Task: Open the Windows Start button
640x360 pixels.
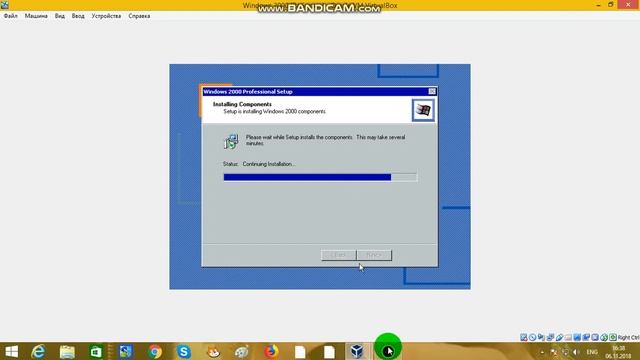Action: tap(11, 351)
